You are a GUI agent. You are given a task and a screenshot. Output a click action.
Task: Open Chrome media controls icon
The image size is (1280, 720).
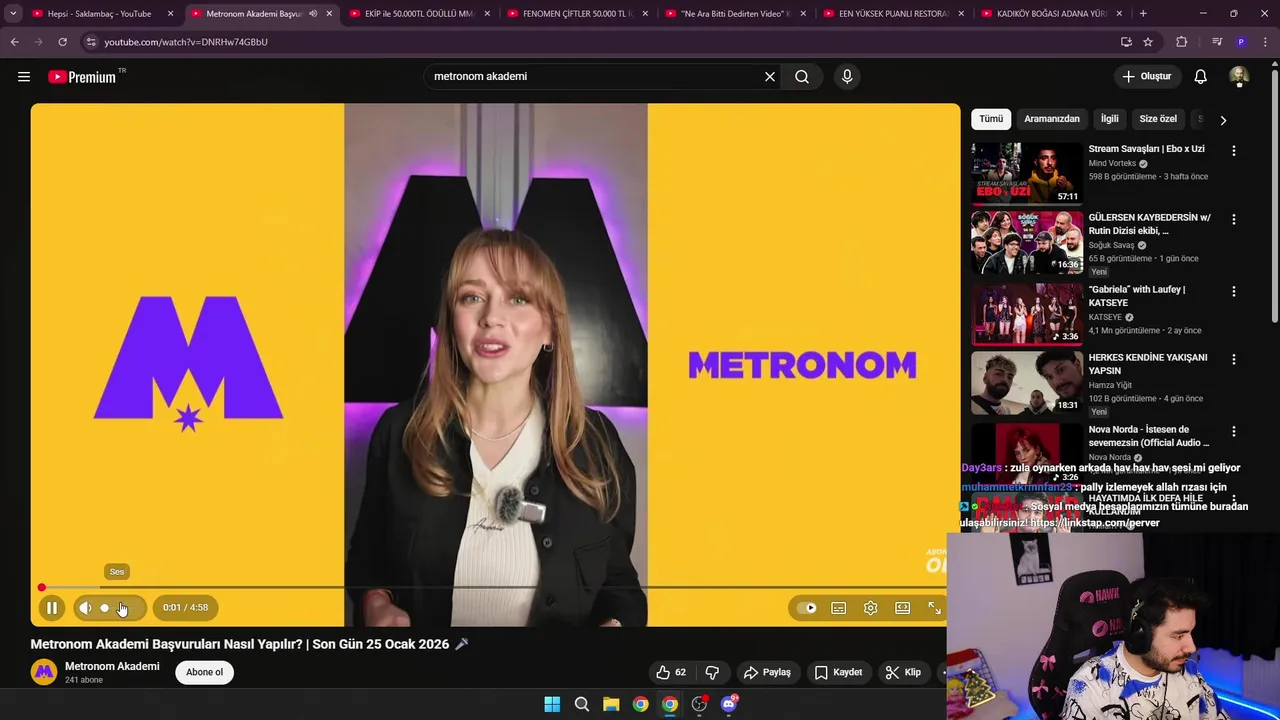tap(1217, 42)
